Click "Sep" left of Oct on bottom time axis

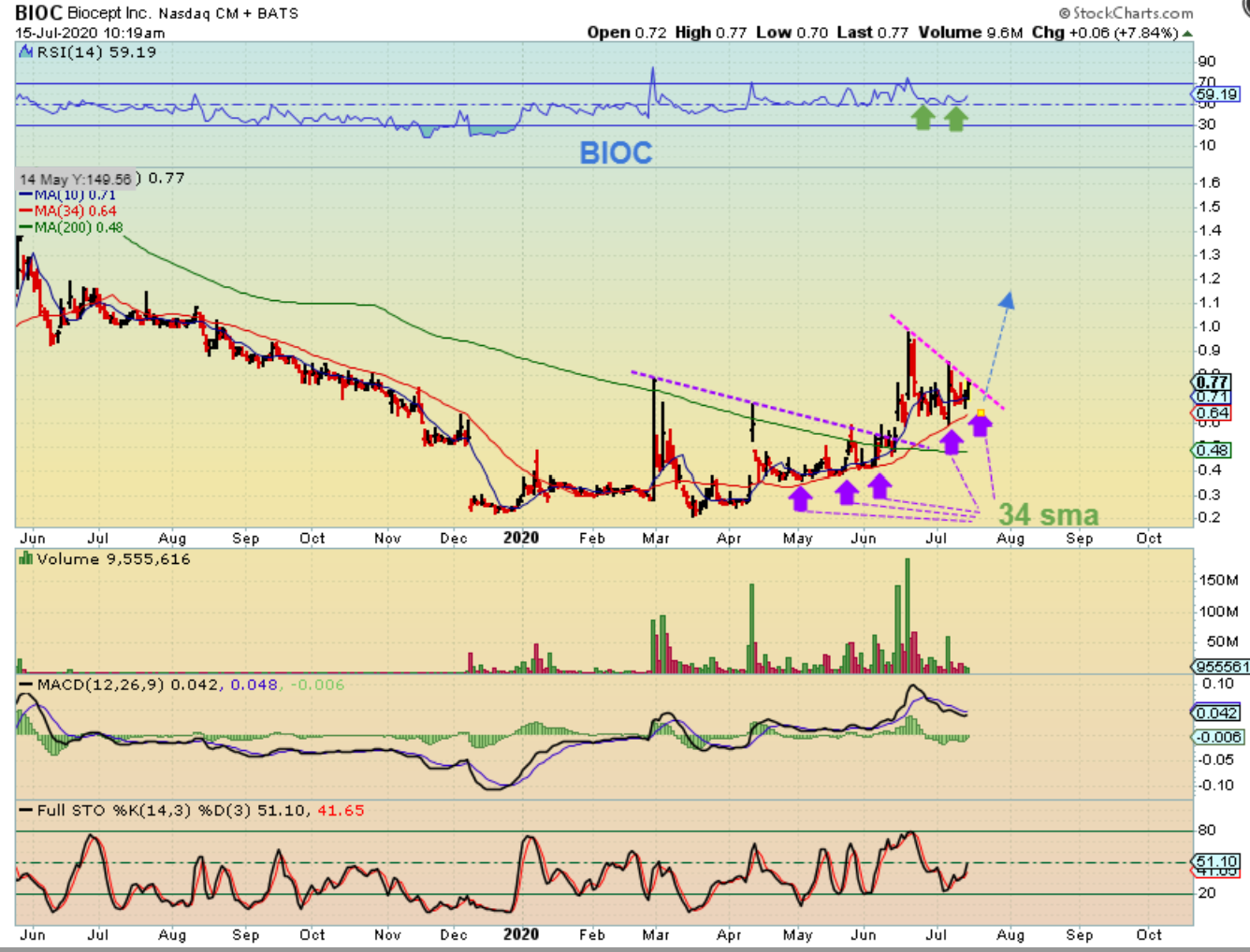click(x=1080, y=934)
